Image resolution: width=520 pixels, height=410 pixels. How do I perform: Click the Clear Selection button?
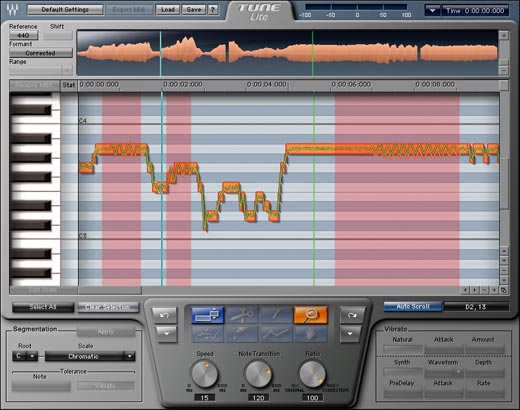108,307
